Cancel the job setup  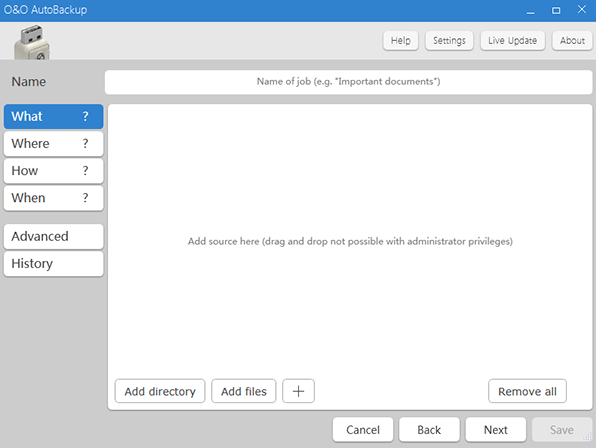coord(363,430)
